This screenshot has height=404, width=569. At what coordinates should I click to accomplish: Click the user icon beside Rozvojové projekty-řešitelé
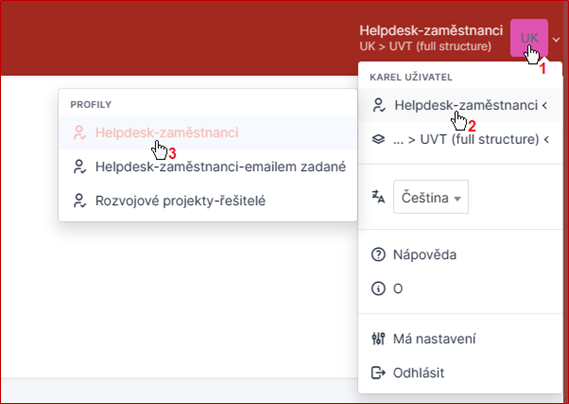coord(79,201)
